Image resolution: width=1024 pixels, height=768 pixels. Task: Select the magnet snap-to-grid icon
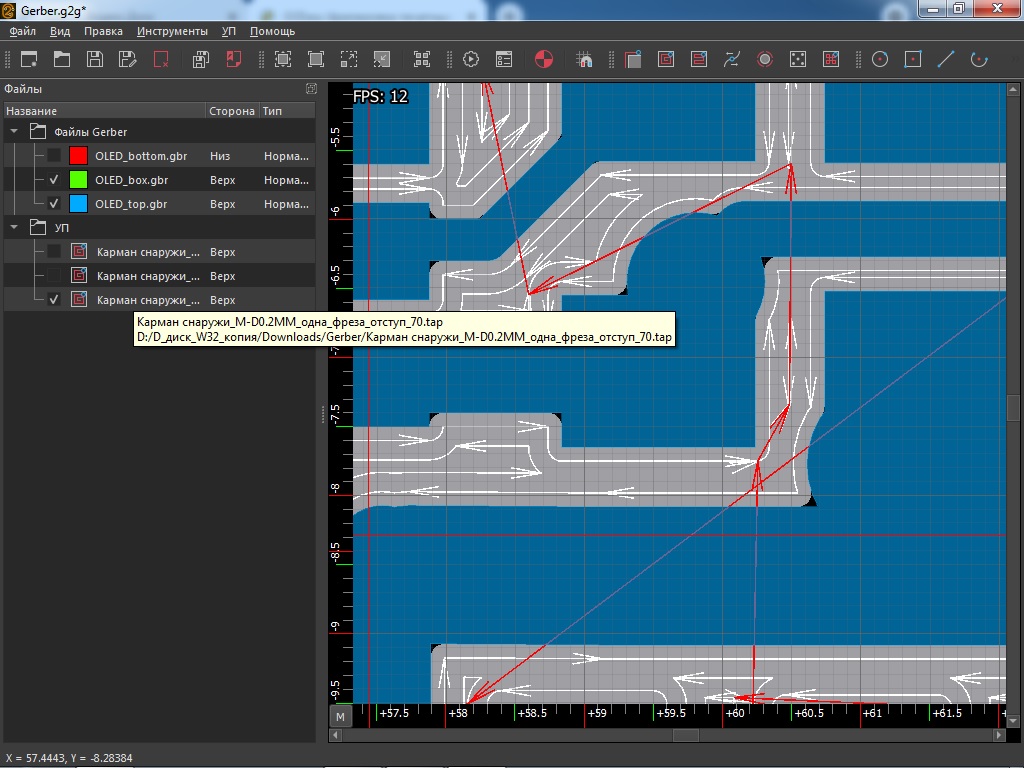point(586,59)
